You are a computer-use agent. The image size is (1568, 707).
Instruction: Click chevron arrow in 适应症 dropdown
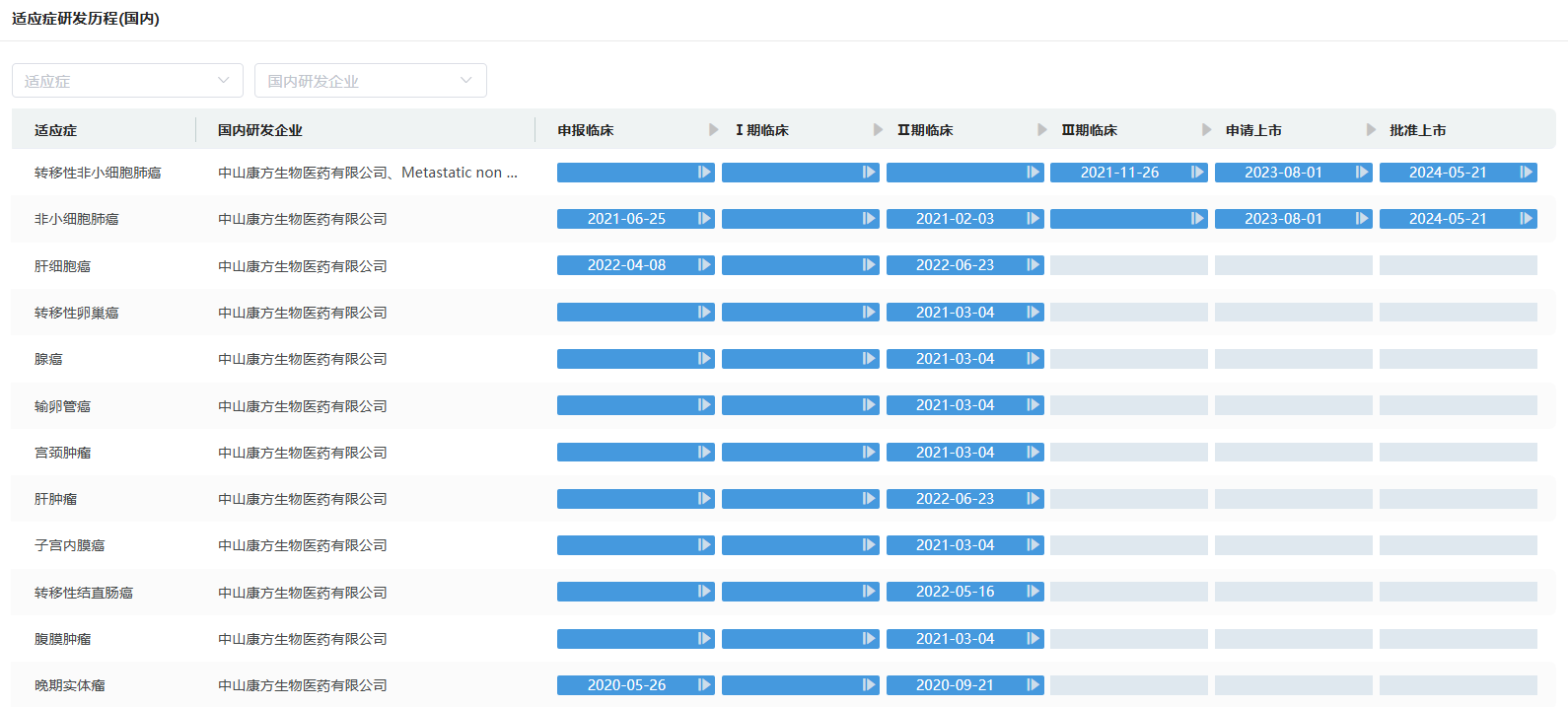[224, 81]
